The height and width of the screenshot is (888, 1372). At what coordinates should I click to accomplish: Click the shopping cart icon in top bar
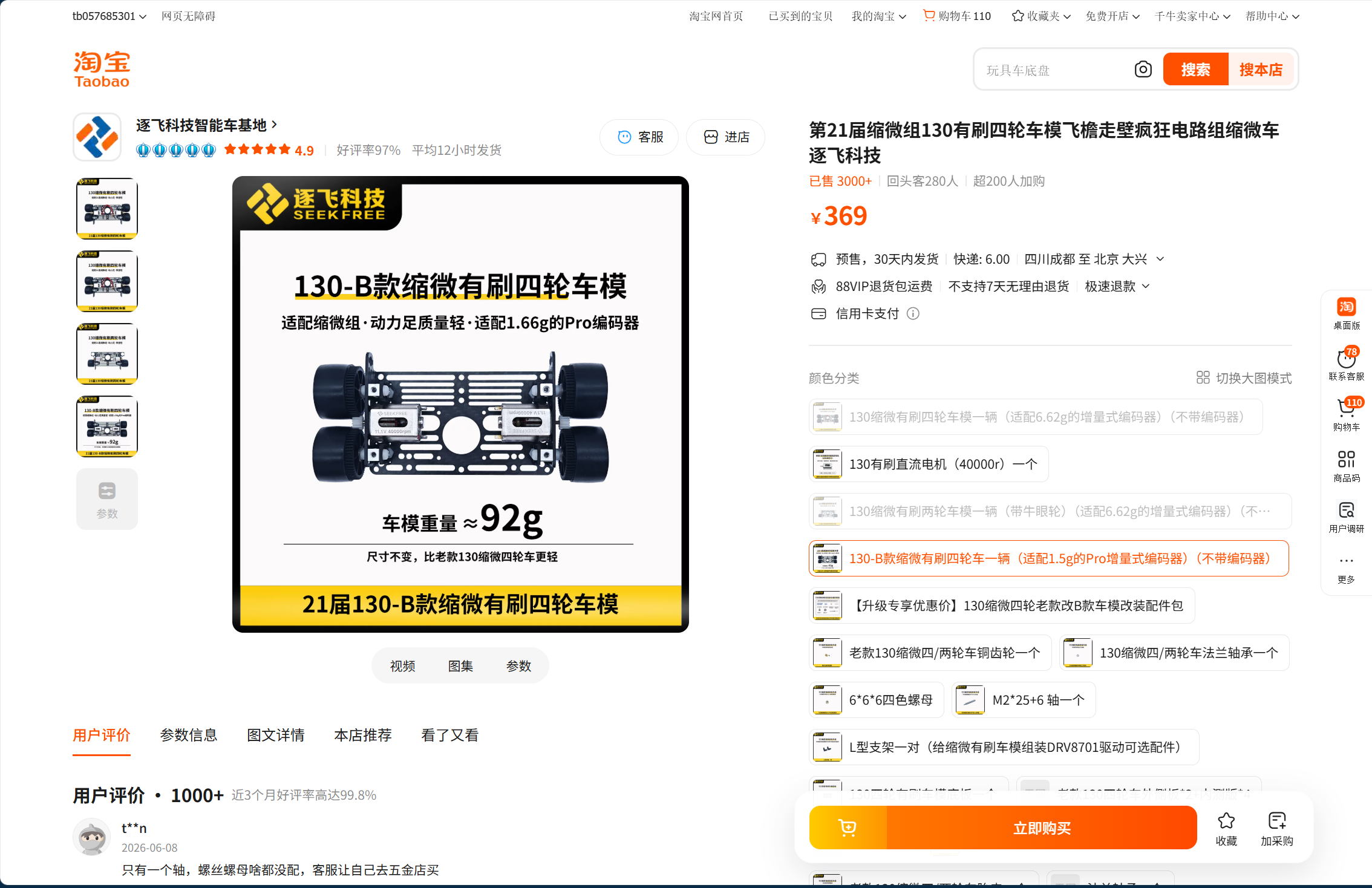pos(929,15)
